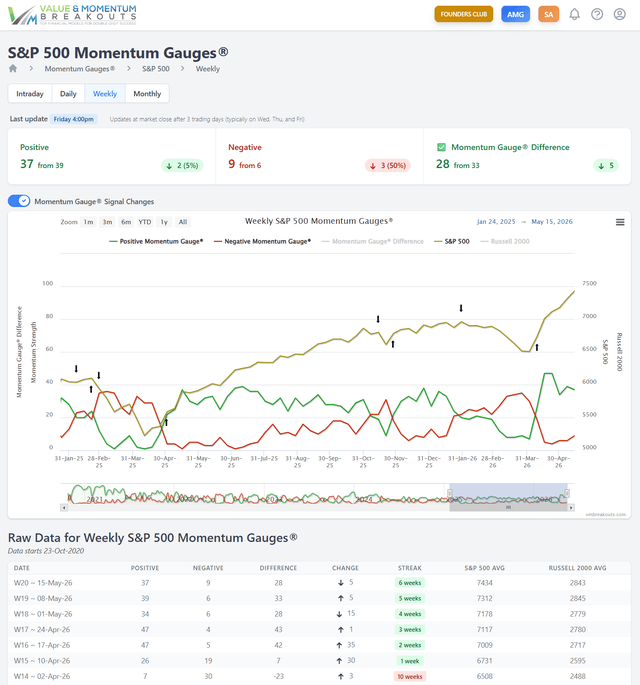Sort by S&P 500 AVG column header
Image resolution: width=640 pixels, height=685 pixels.
point(484,568)
